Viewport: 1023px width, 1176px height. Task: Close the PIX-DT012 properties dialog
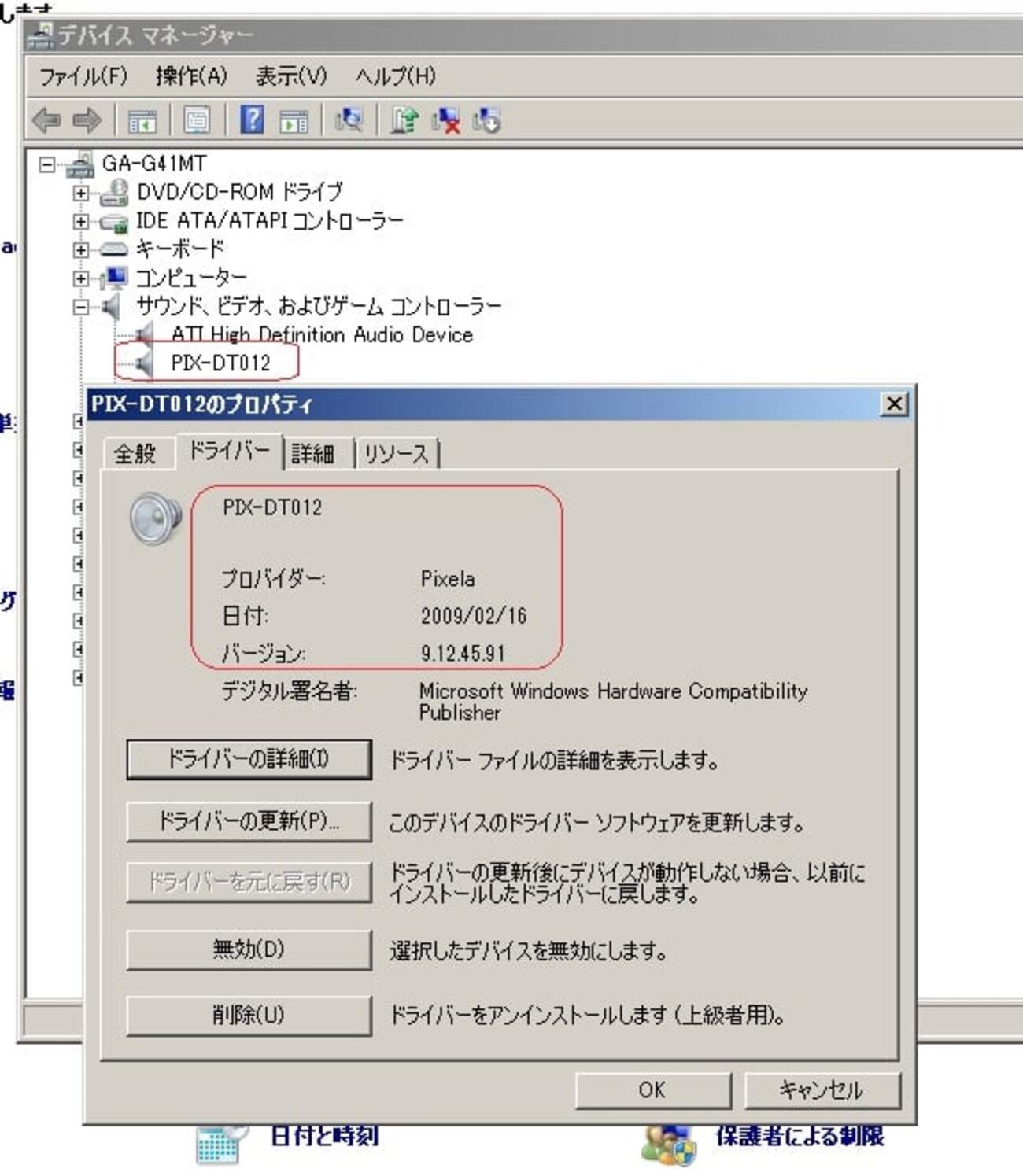(894, 404)
